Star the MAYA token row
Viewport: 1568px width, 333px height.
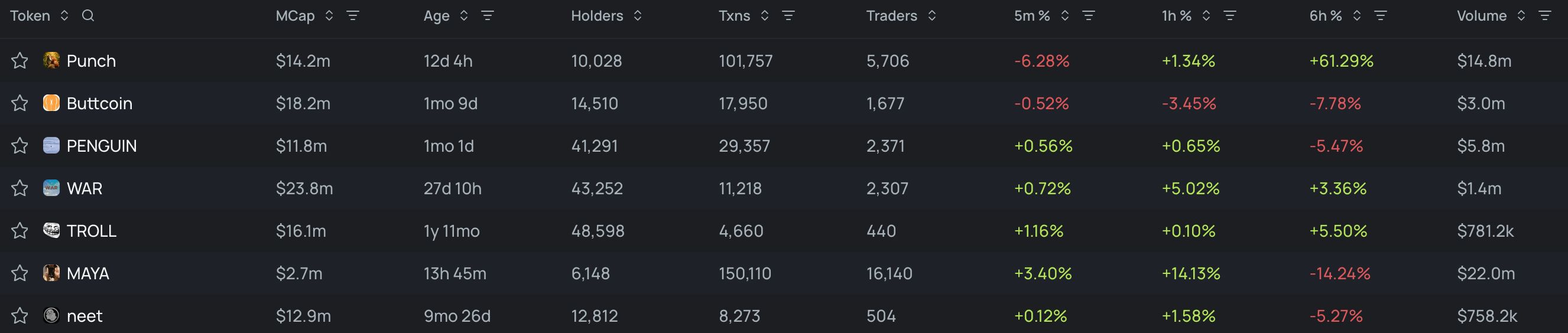point(20,273)
